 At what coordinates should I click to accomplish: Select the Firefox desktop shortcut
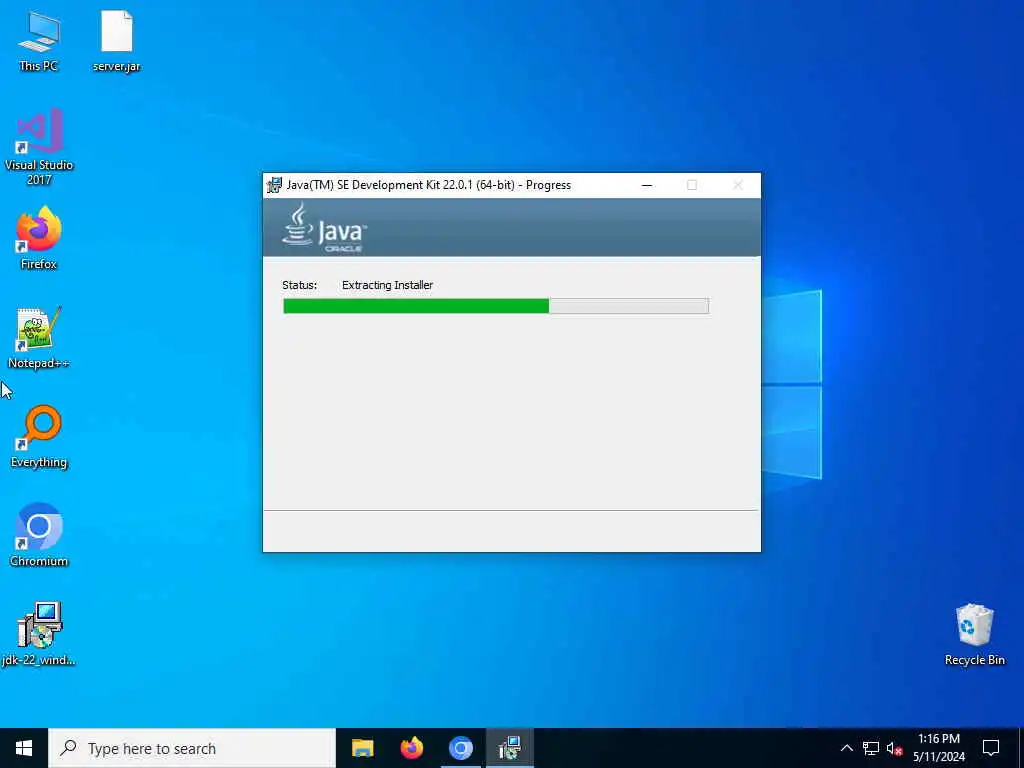pyautogui.click(x=39, y=238)
